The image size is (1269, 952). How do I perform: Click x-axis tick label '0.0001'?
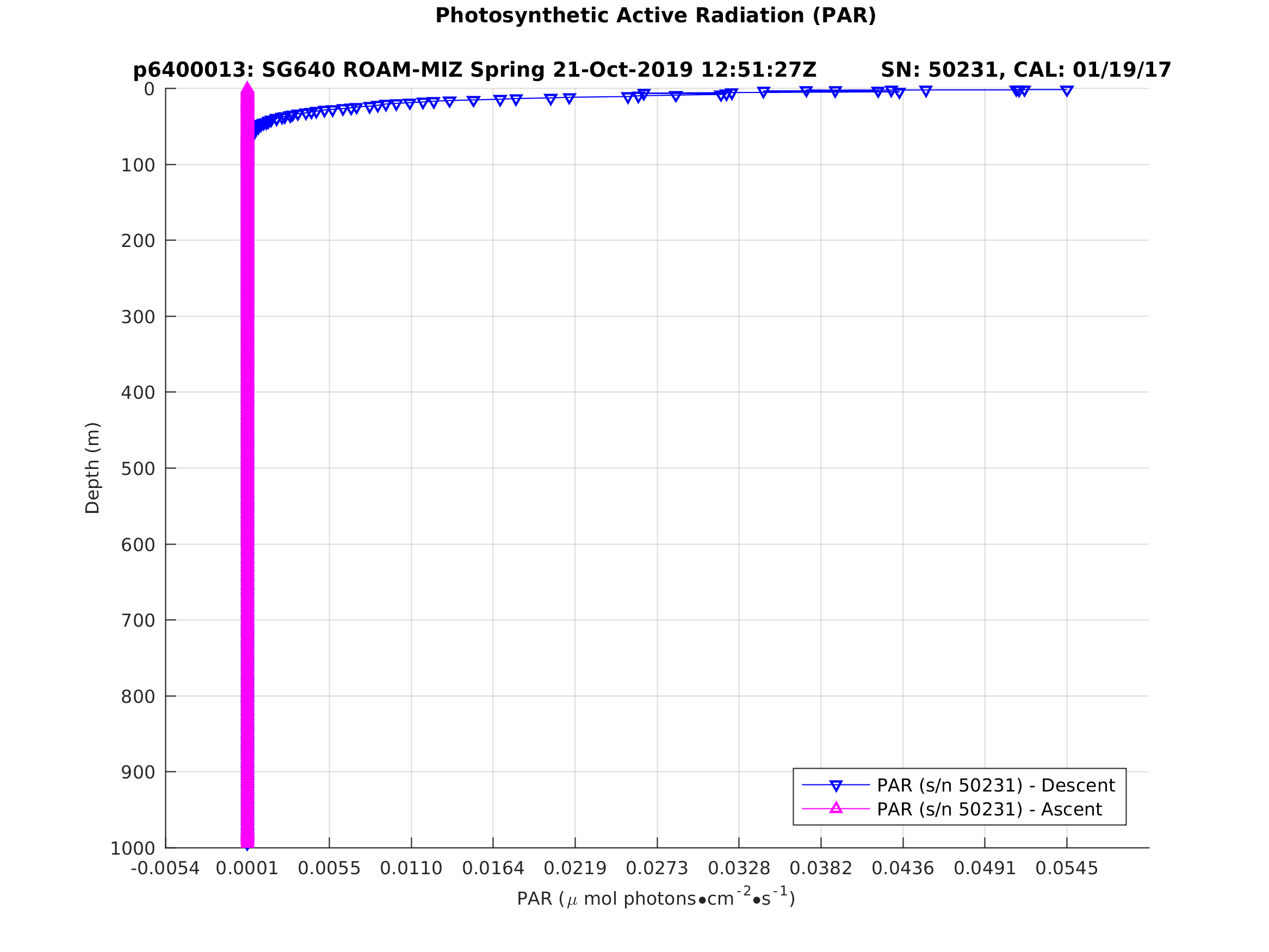pyautogui.click(x=247, y=868)
